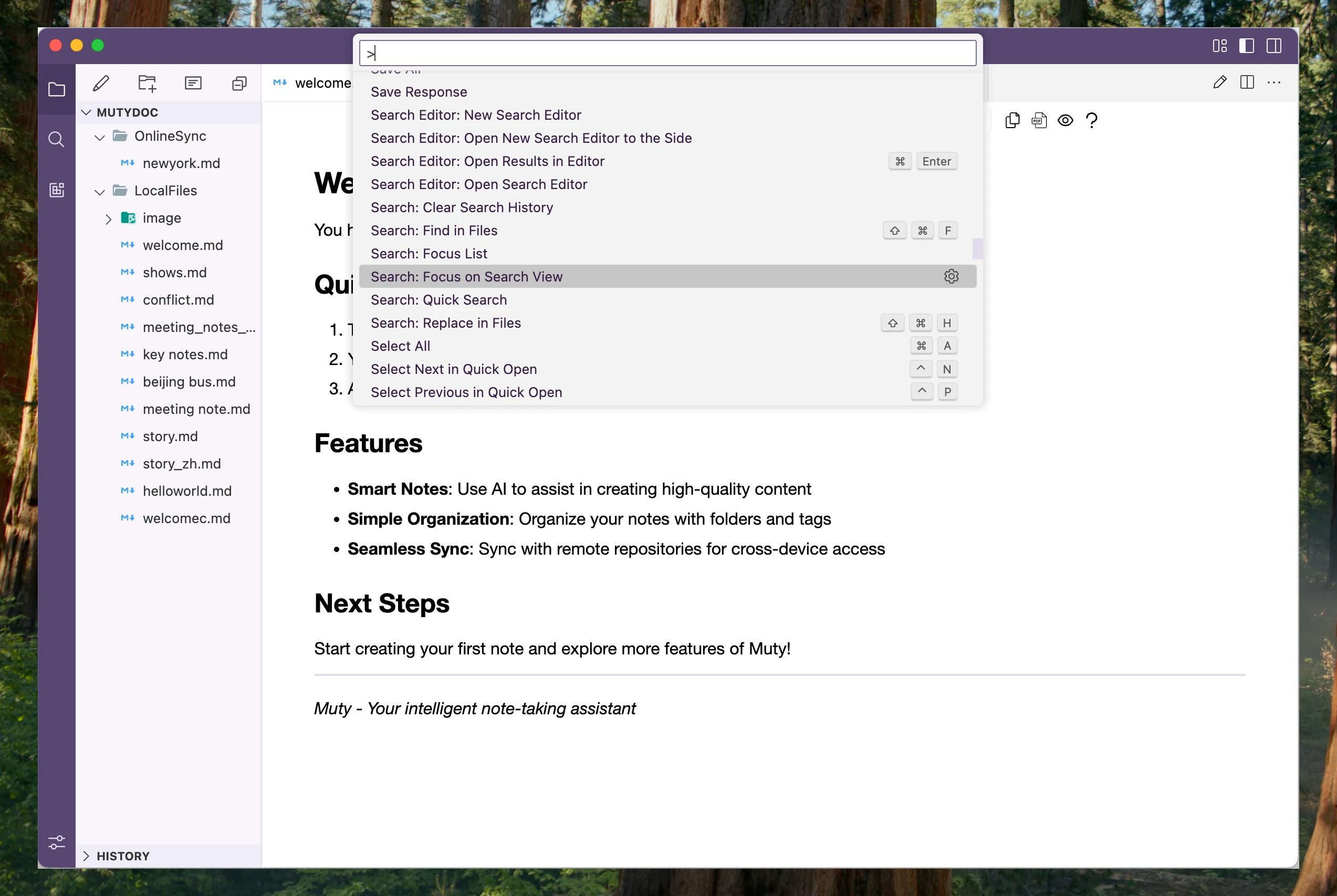Expand the image folder
1337x896 pixels.
(108, 219)
